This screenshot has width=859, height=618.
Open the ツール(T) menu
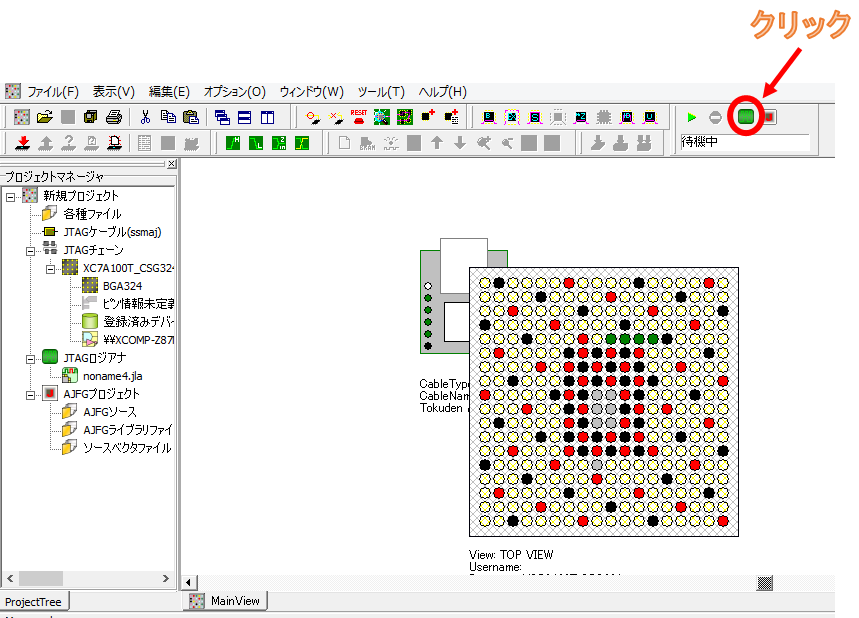[381, 91]
